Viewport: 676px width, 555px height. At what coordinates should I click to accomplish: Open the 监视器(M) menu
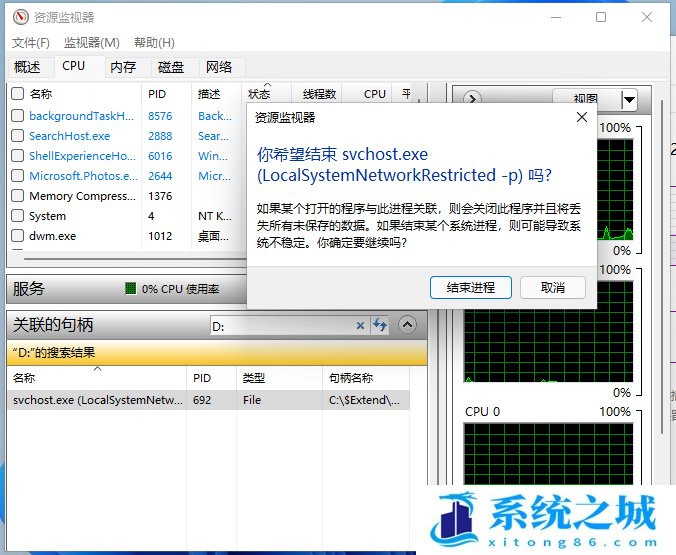click(91, 42)
